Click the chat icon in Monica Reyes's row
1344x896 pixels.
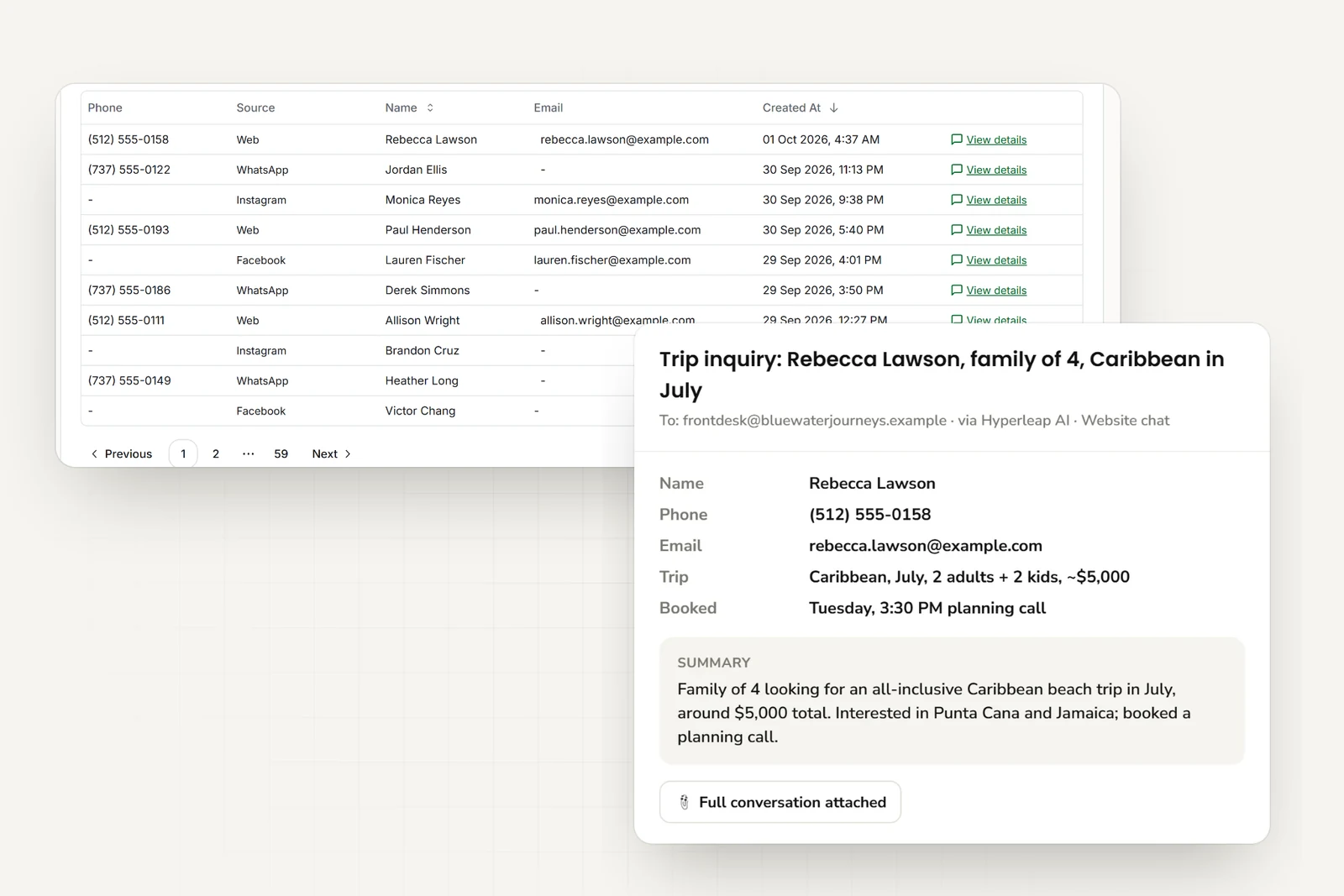pos(956,200)
